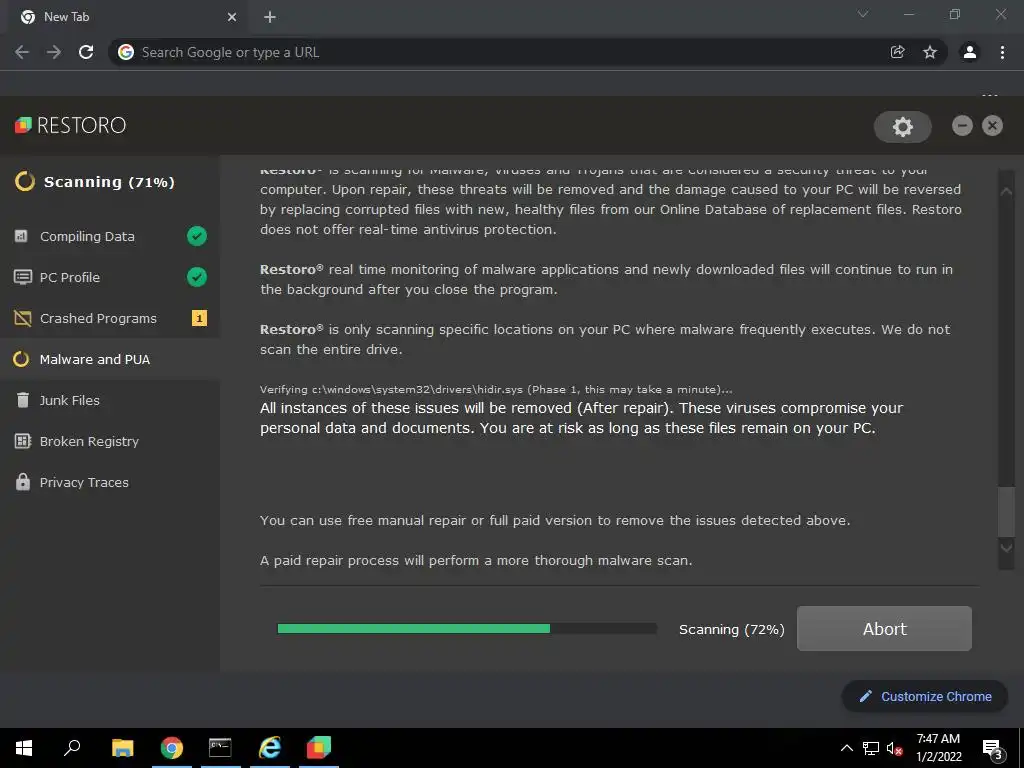Select PC Profile in sidebar
Image resolution: width=1024 pixels, height=768 pixels.
pyautogui.click(x=110, y=277)
